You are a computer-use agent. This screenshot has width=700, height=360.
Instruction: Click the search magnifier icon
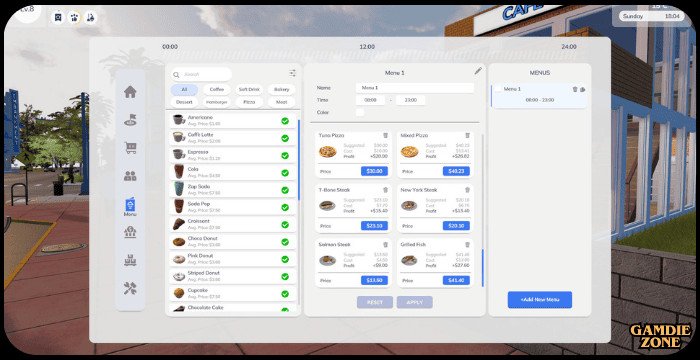pos(176,75)
